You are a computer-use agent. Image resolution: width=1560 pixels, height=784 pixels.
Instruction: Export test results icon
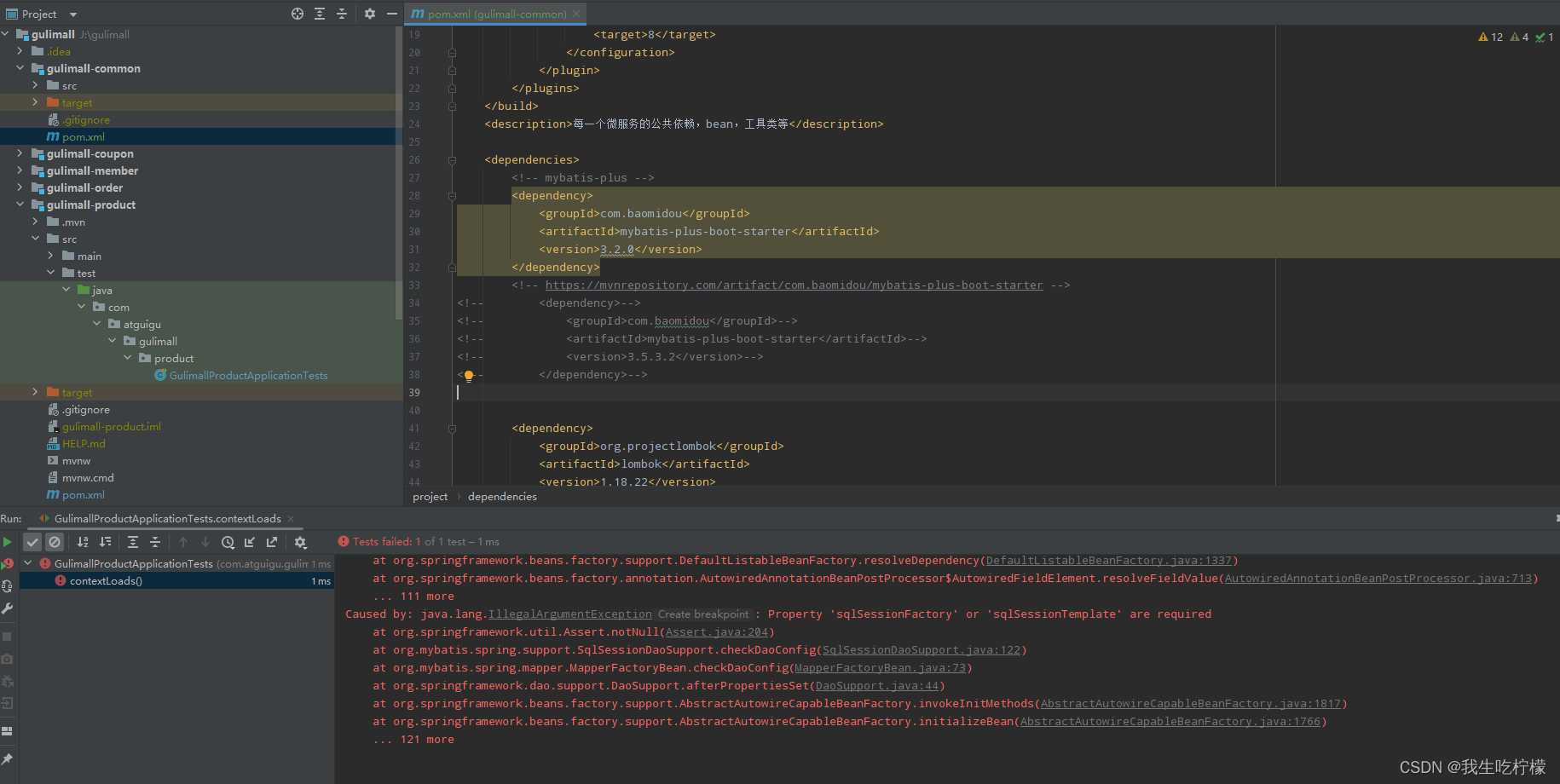(x=272, y=542)
